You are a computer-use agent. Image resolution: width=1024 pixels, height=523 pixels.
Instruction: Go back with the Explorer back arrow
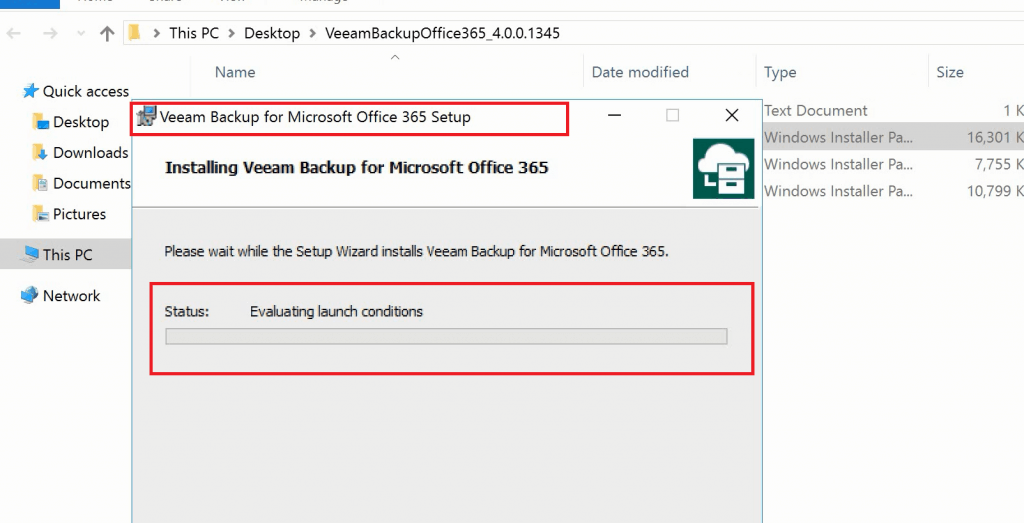coord(14,33)
